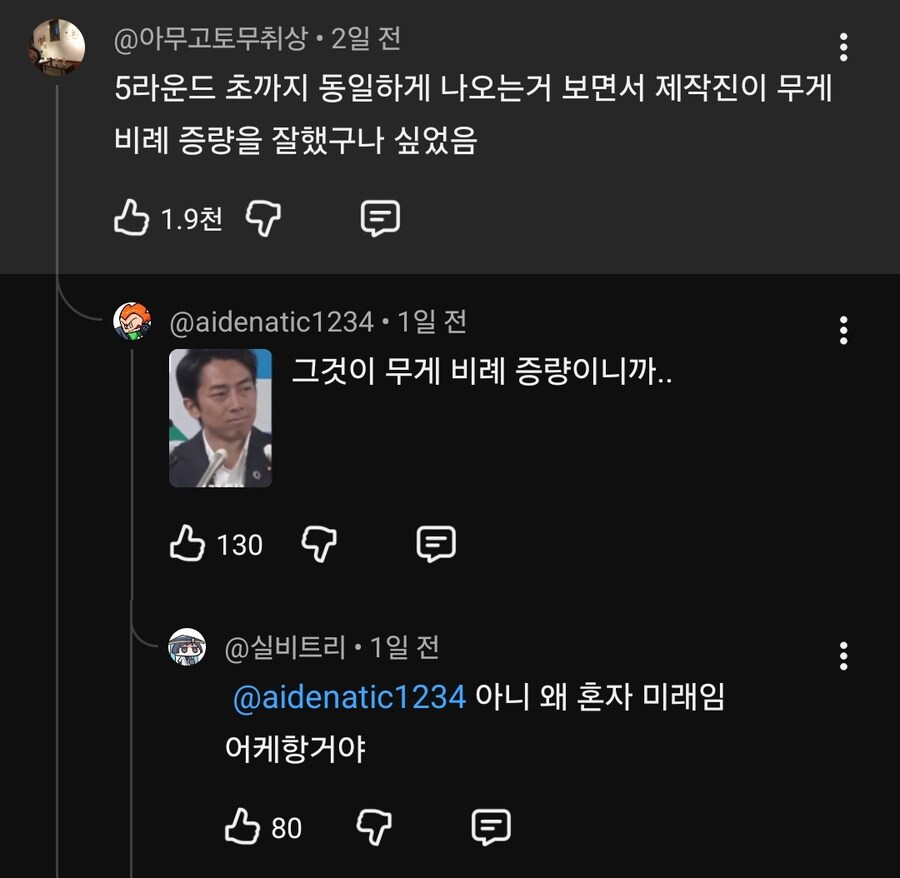Dislike @실비트리's reply

pyautogui.click(x=373, y=824)
